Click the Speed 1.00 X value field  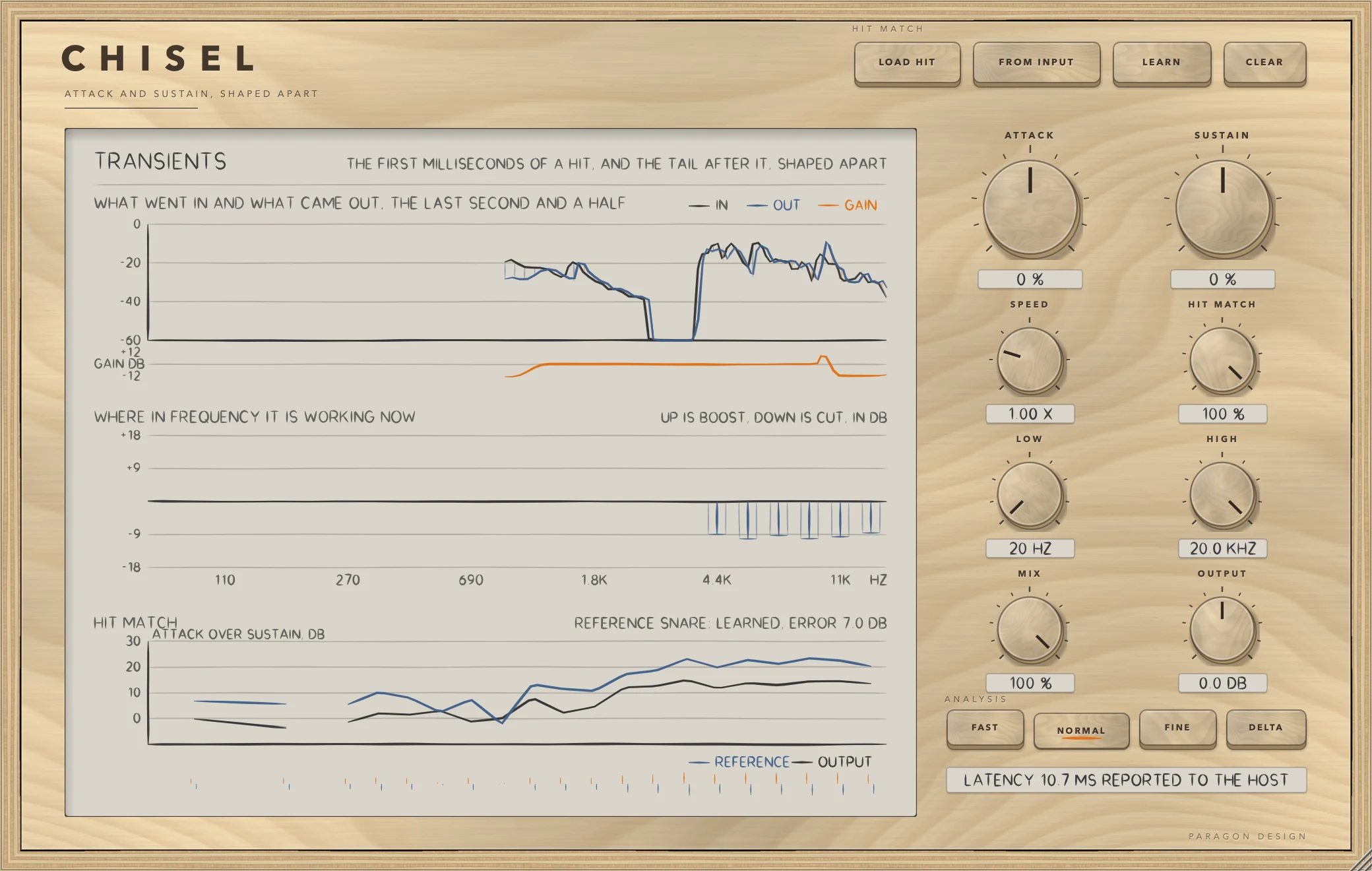tap(1030, 414)
